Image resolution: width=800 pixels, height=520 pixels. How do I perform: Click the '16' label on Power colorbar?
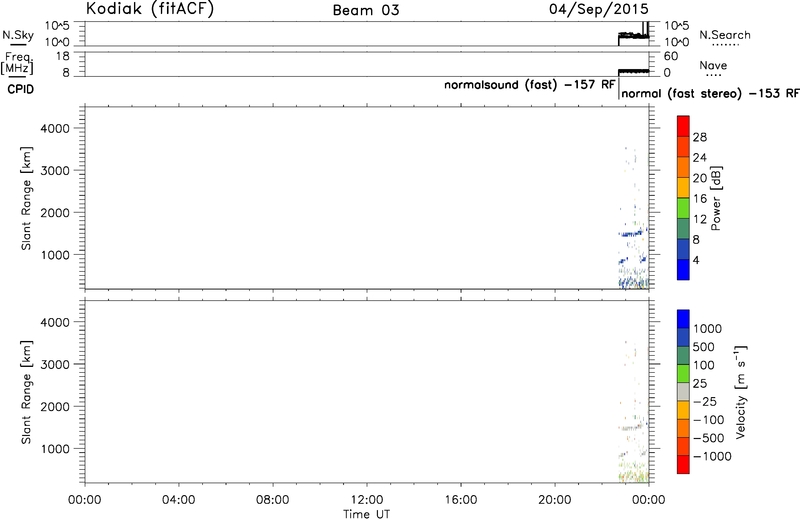coord(700,199)
